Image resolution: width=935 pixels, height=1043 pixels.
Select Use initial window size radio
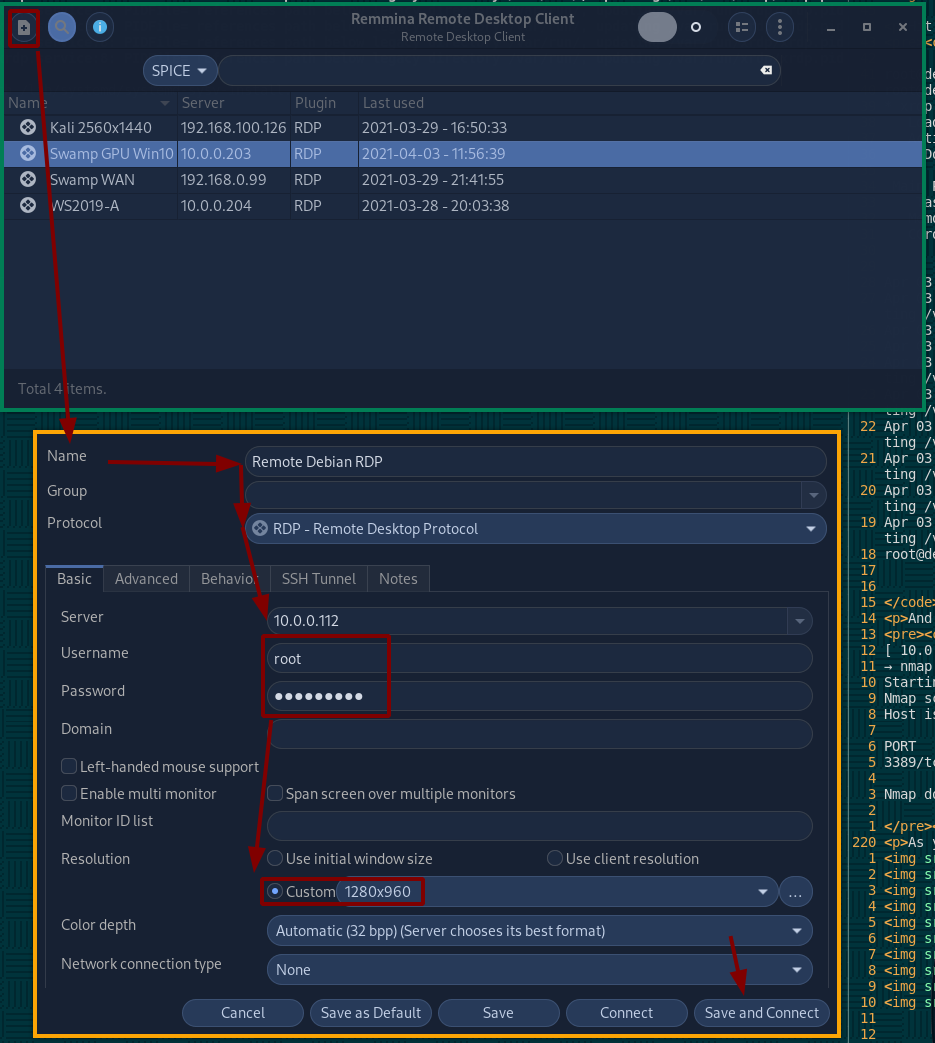click(275, 858)
